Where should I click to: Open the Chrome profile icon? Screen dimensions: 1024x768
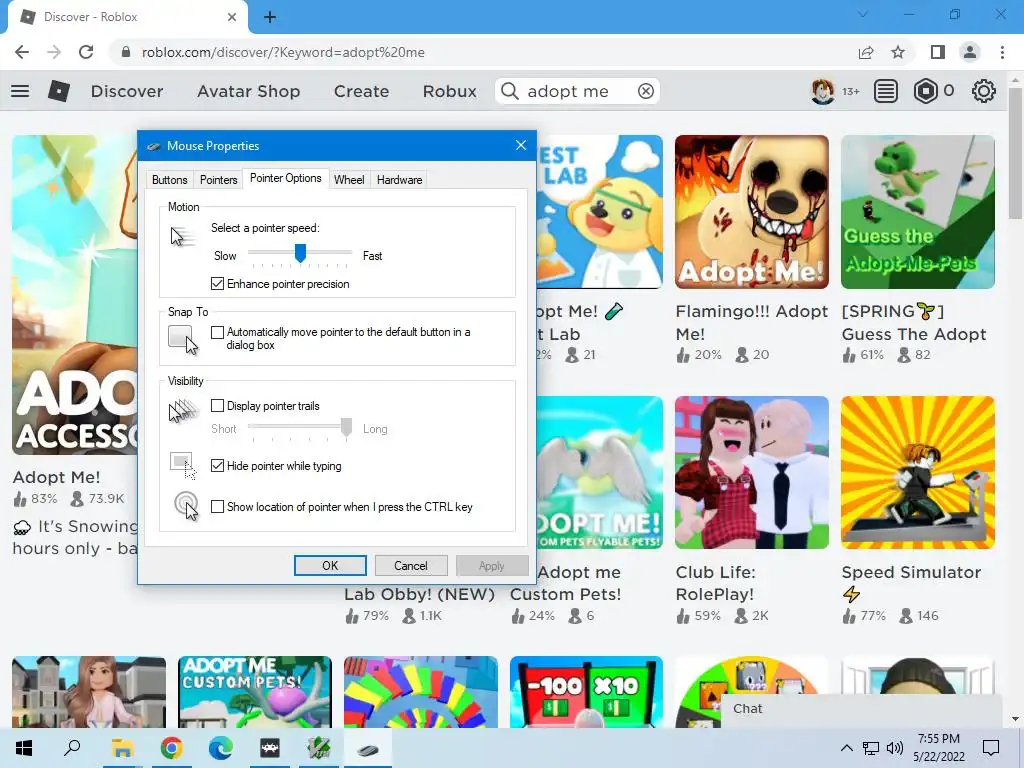coord(970,52)
